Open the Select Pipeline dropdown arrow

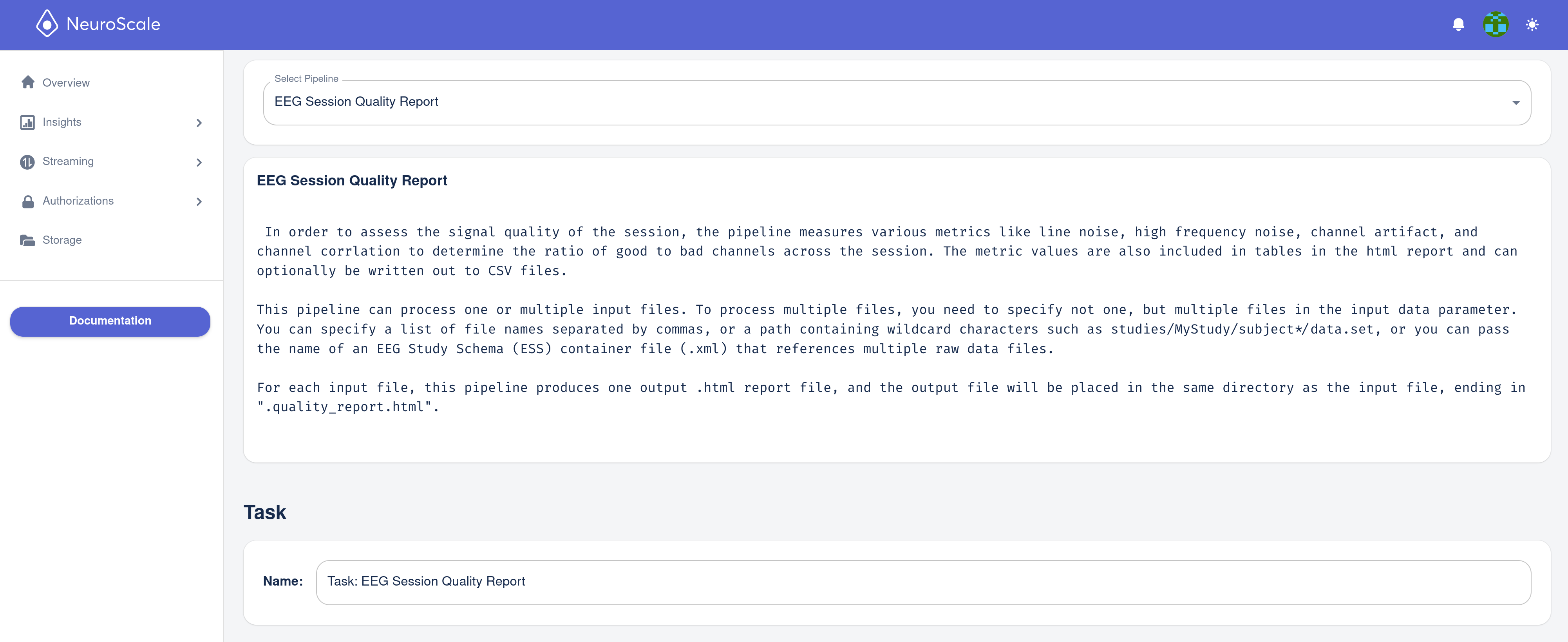1516,102
